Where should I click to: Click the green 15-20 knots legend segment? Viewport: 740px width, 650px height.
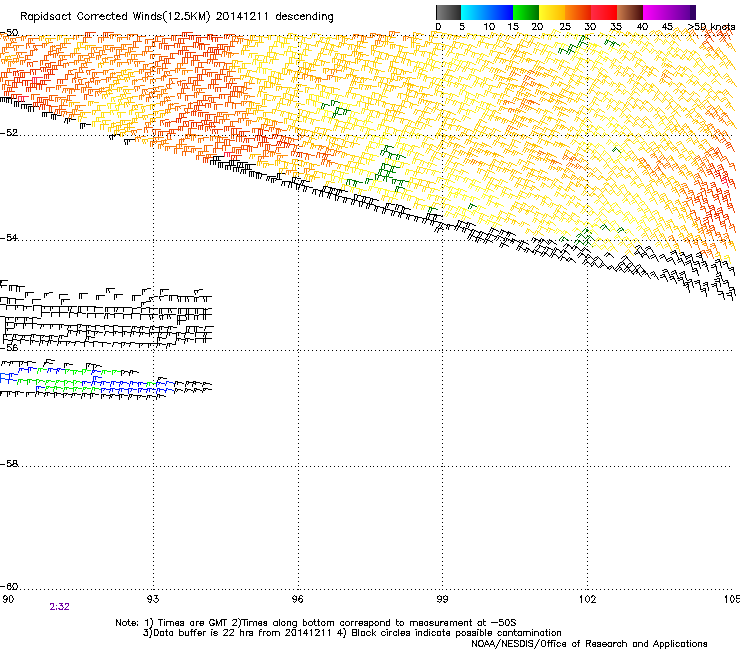(526, 12)
